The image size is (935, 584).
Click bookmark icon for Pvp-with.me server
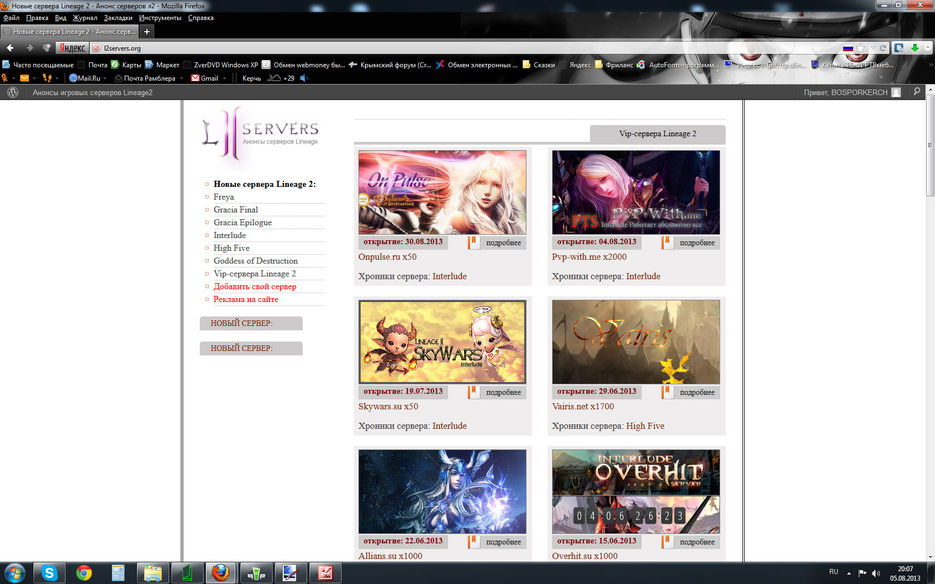pyautogui.click(x=667, y=242)
